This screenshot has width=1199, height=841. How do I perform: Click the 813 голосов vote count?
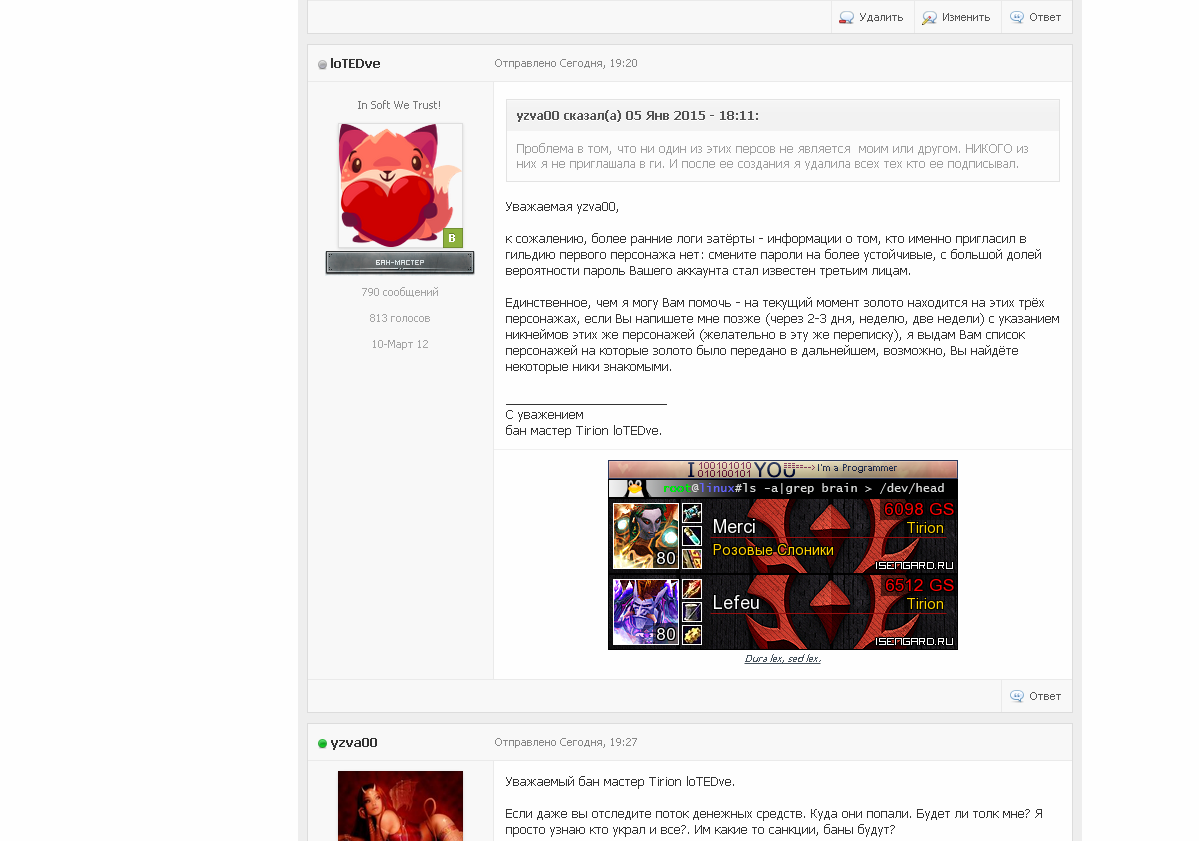click(x=400, y=318)
